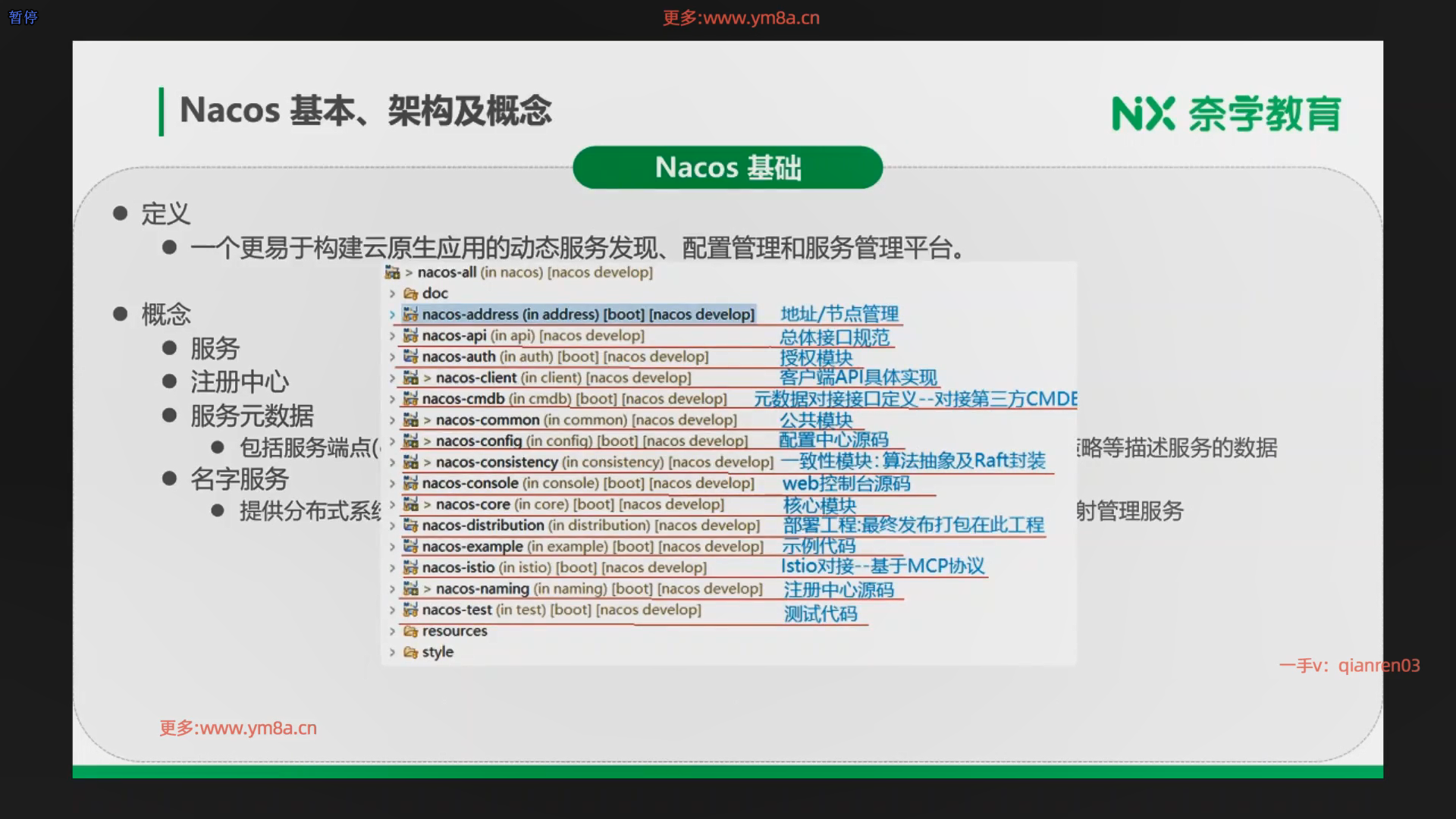Click the doc folder icon
The width and height of the screenshot is (1456, 819).
(x=410, y=293)
